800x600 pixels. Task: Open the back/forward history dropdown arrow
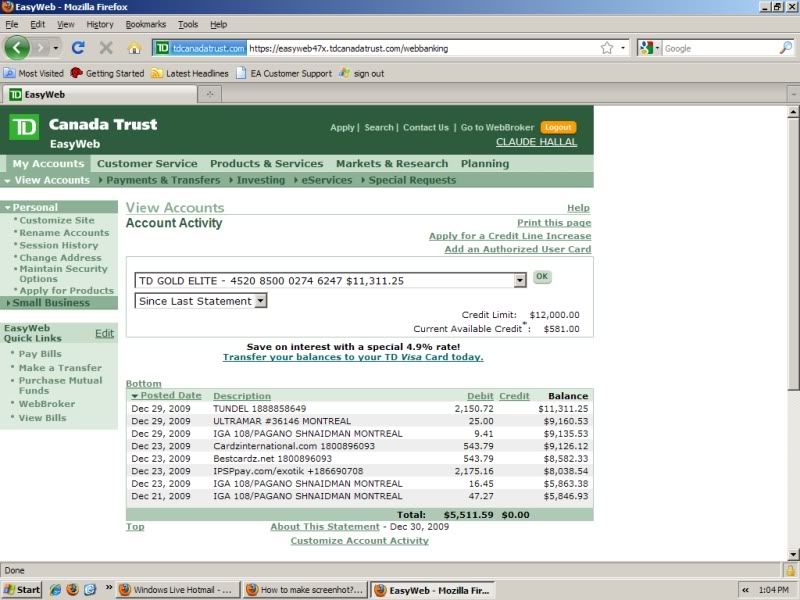click(56, 48)
